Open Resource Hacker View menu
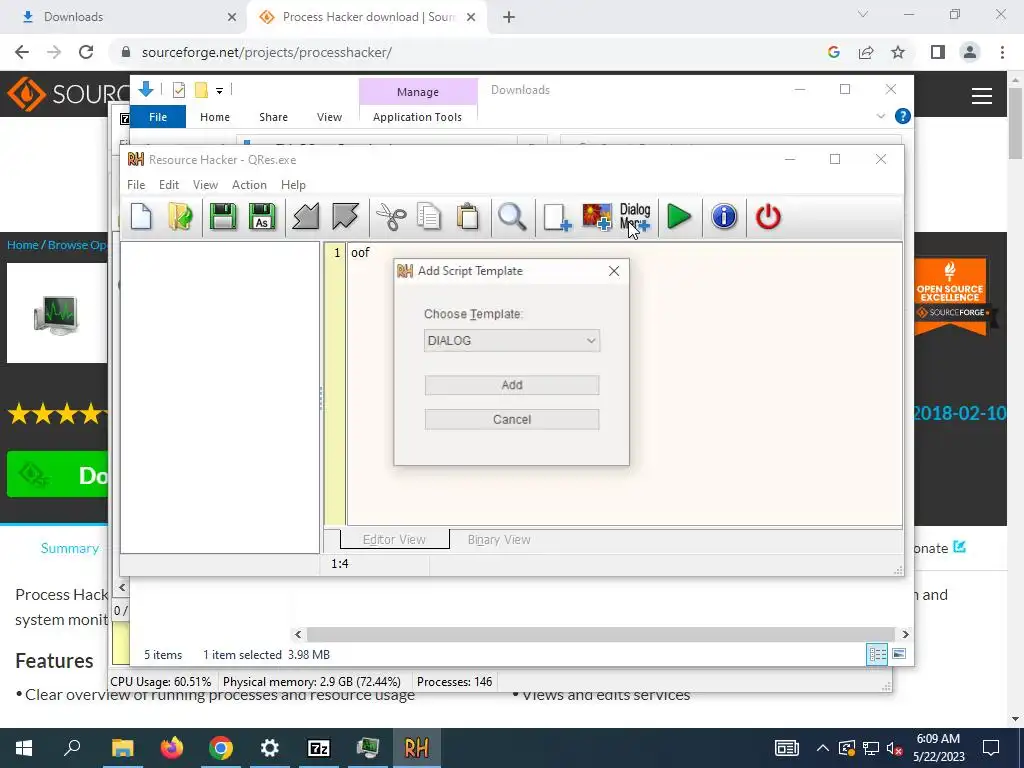1024x768 pixels. [205, 185]
